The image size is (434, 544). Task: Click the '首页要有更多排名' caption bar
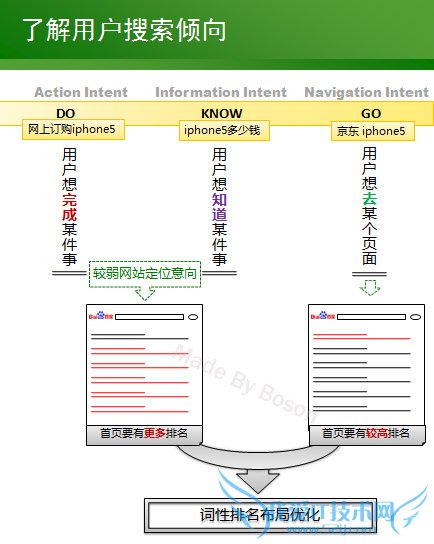(144, 434)
